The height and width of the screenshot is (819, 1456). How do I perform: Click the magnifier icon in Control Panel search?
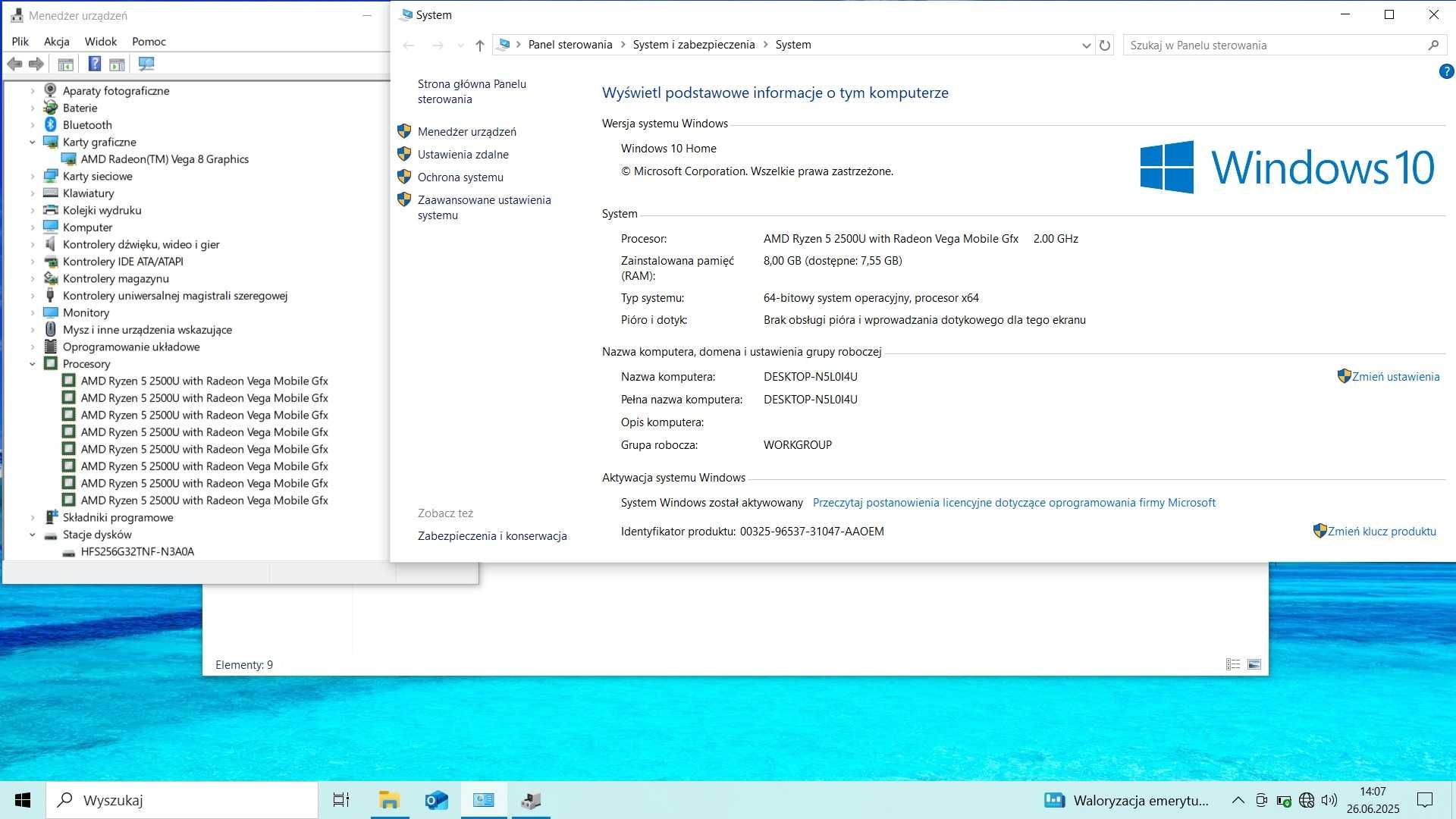pos(1433,45)
